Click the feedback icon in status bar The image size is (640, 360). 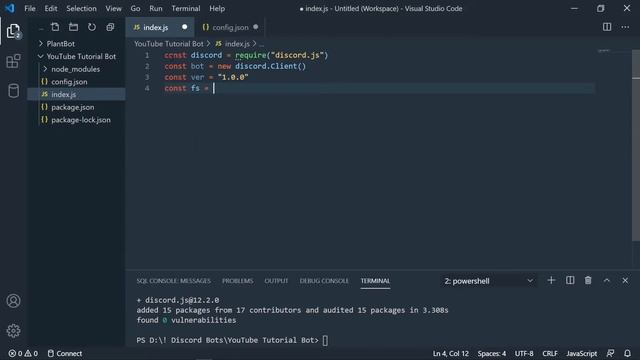(x=610, y=353)
